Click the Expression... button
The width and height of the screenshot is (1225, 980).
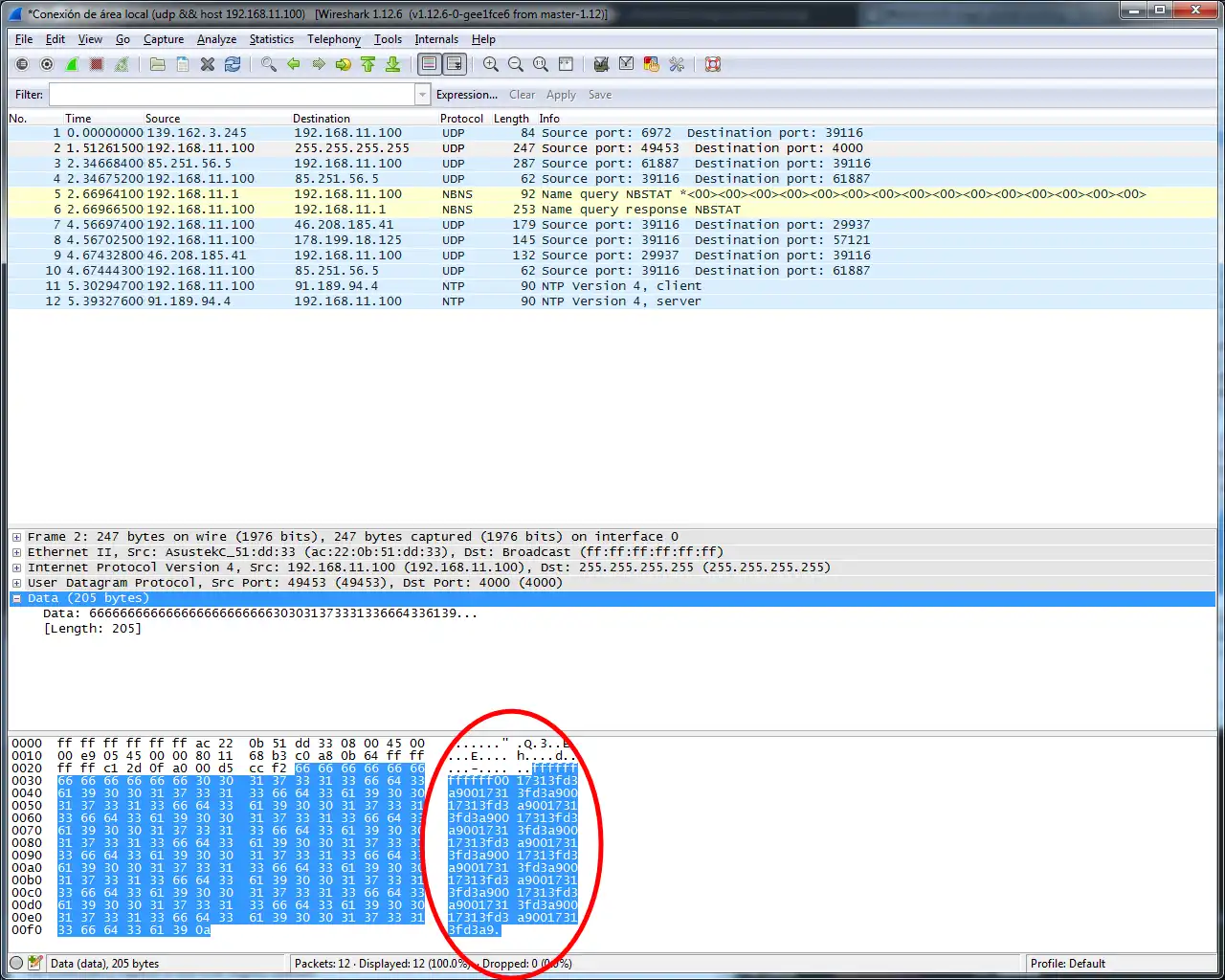coord(467,95)
